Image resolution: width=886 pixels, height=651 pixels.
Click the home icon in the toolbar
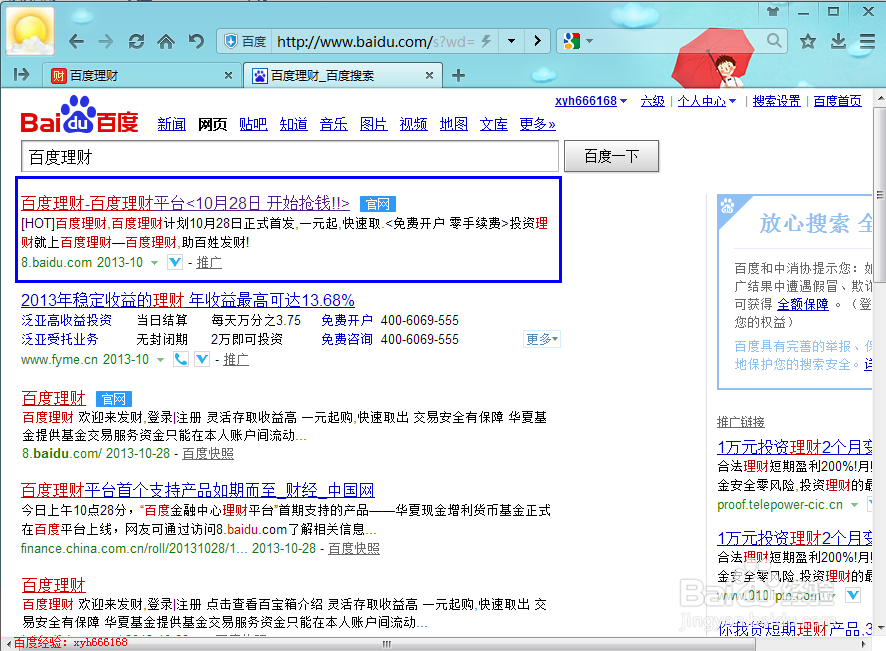[x=166, y=42]
